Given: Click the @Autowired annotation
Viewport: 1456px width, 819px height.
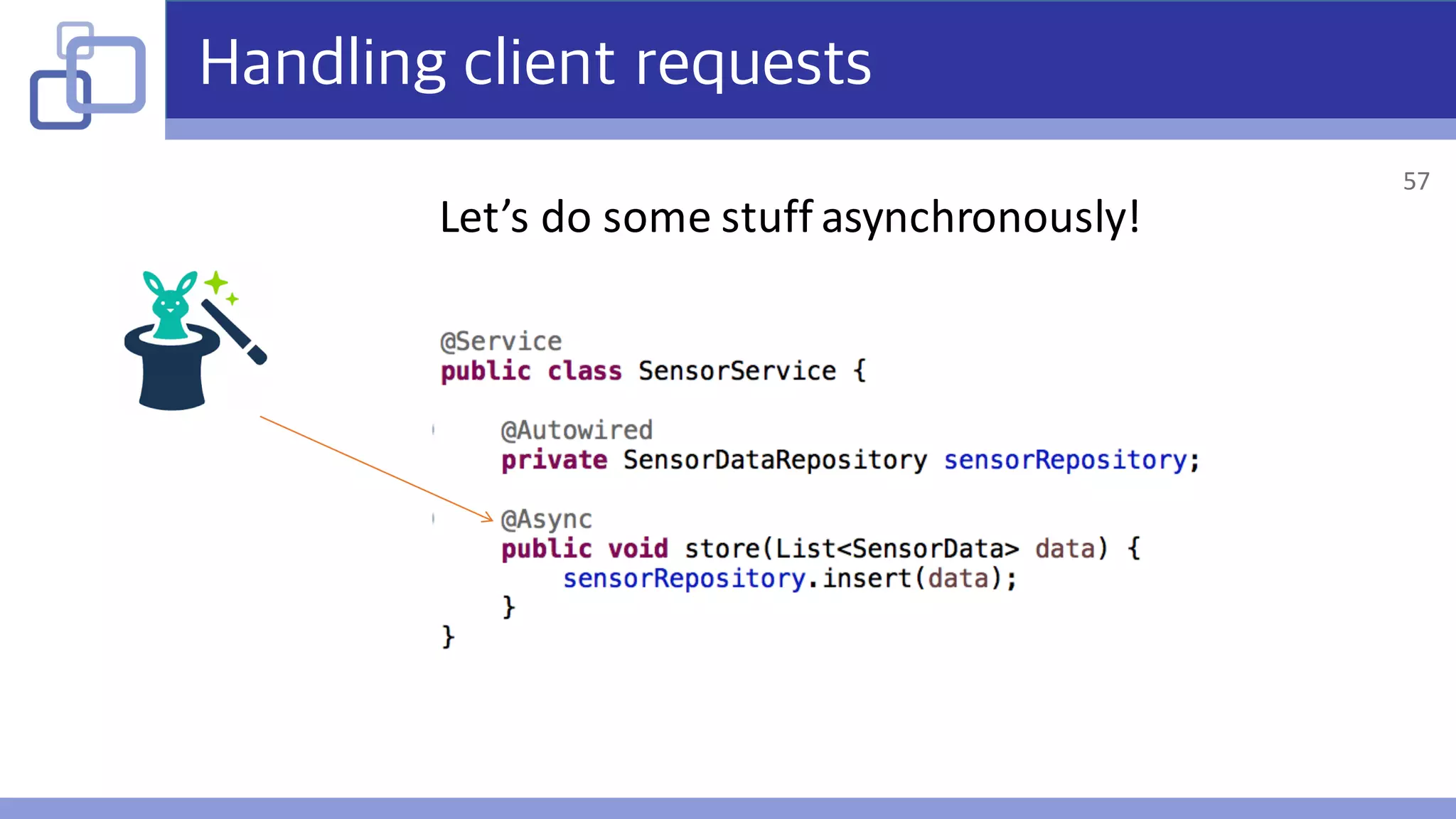Looking at the screenshot, I should pyautogui.click(x=577, y=430).
